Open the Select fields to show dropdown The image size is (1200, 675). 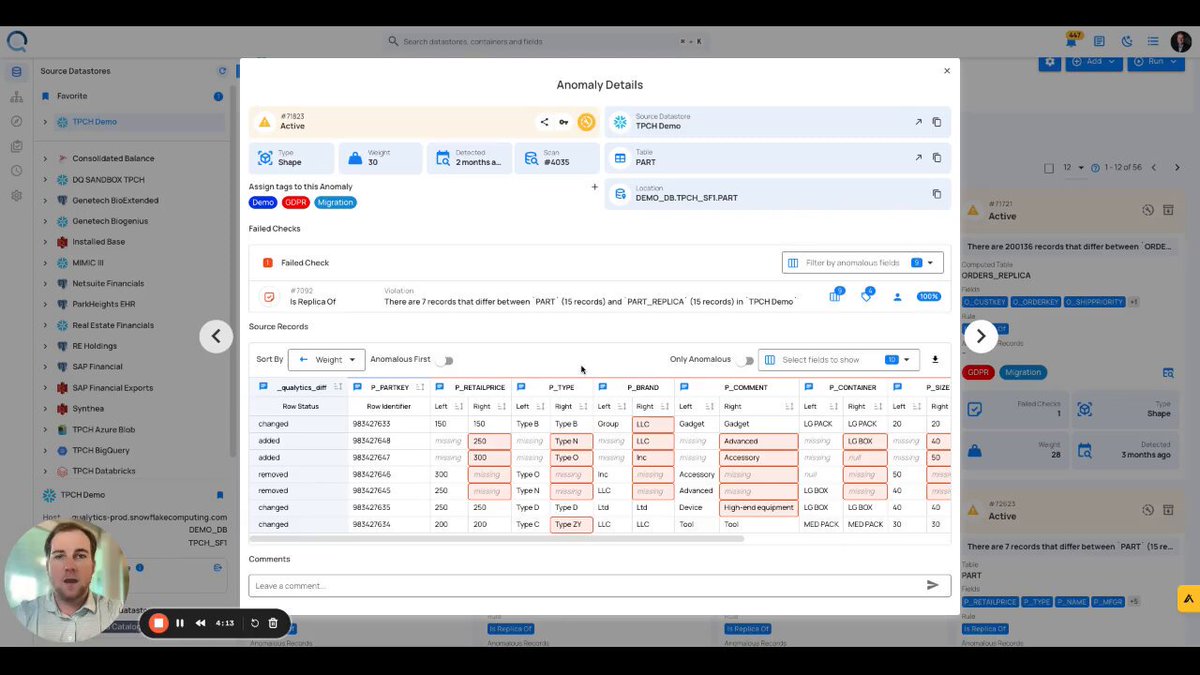(x=837, y=360)
